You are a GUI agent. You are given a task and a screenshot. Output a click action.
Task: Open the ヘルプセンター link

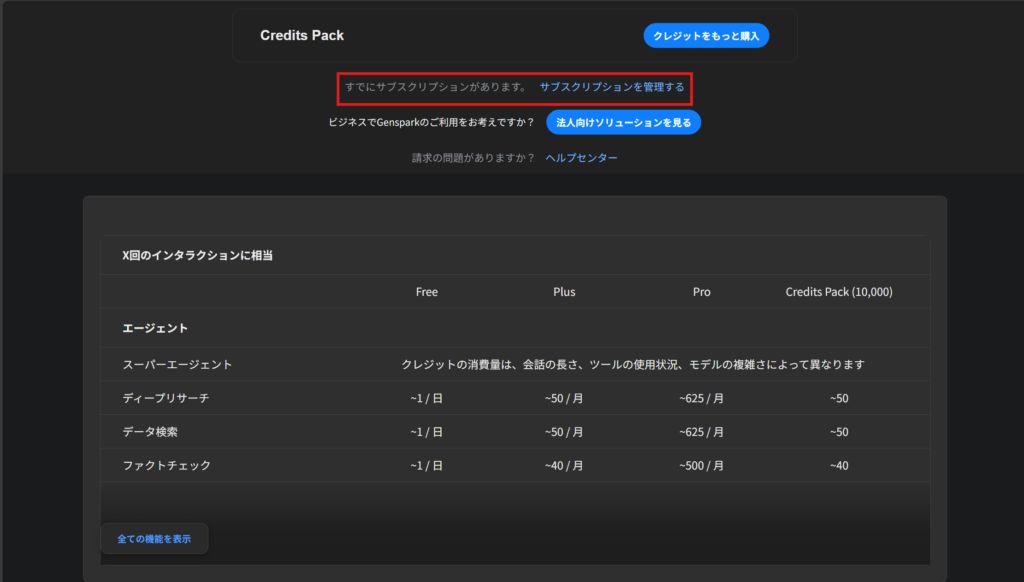581,158
